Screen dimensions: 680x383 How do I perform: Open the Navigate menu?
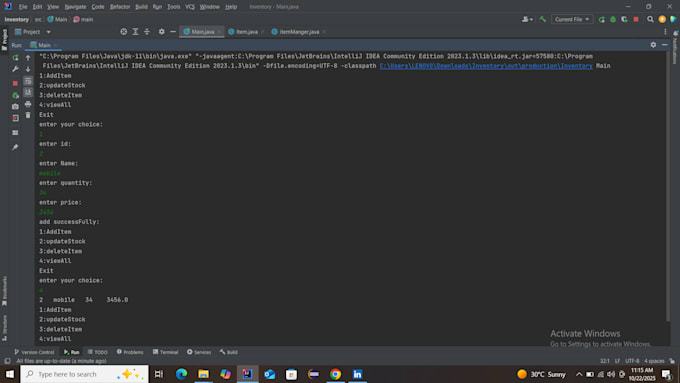(75, 7)
